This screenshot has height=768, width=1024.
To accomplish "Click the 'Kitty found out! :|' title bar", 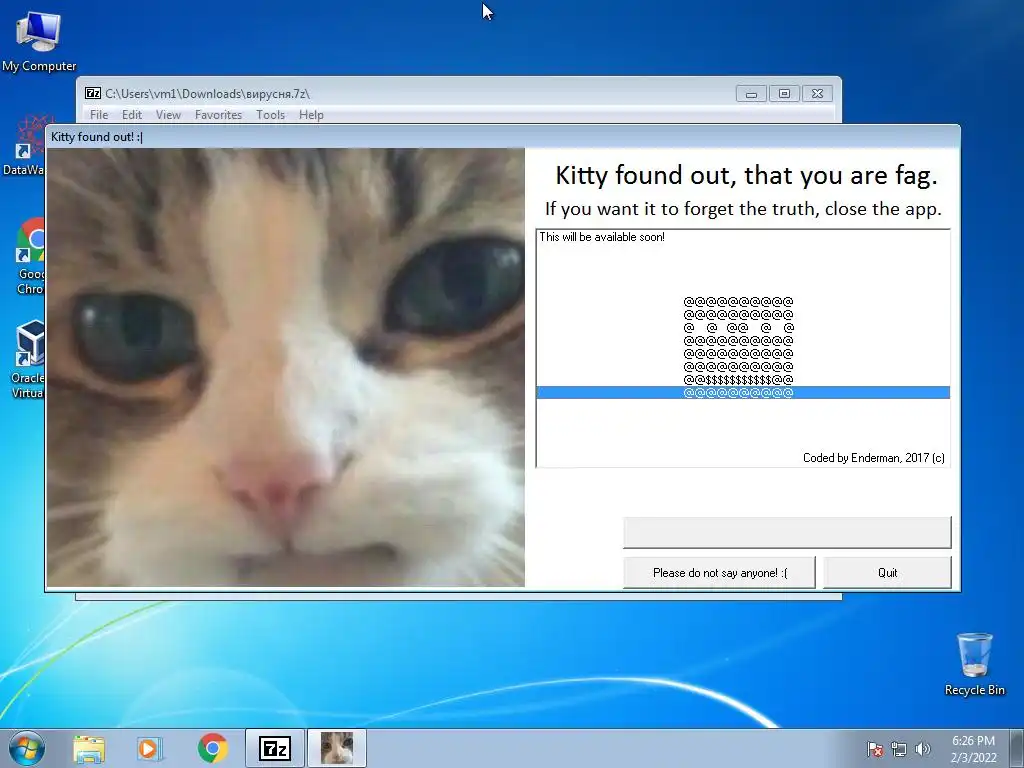I will point(503,136).
